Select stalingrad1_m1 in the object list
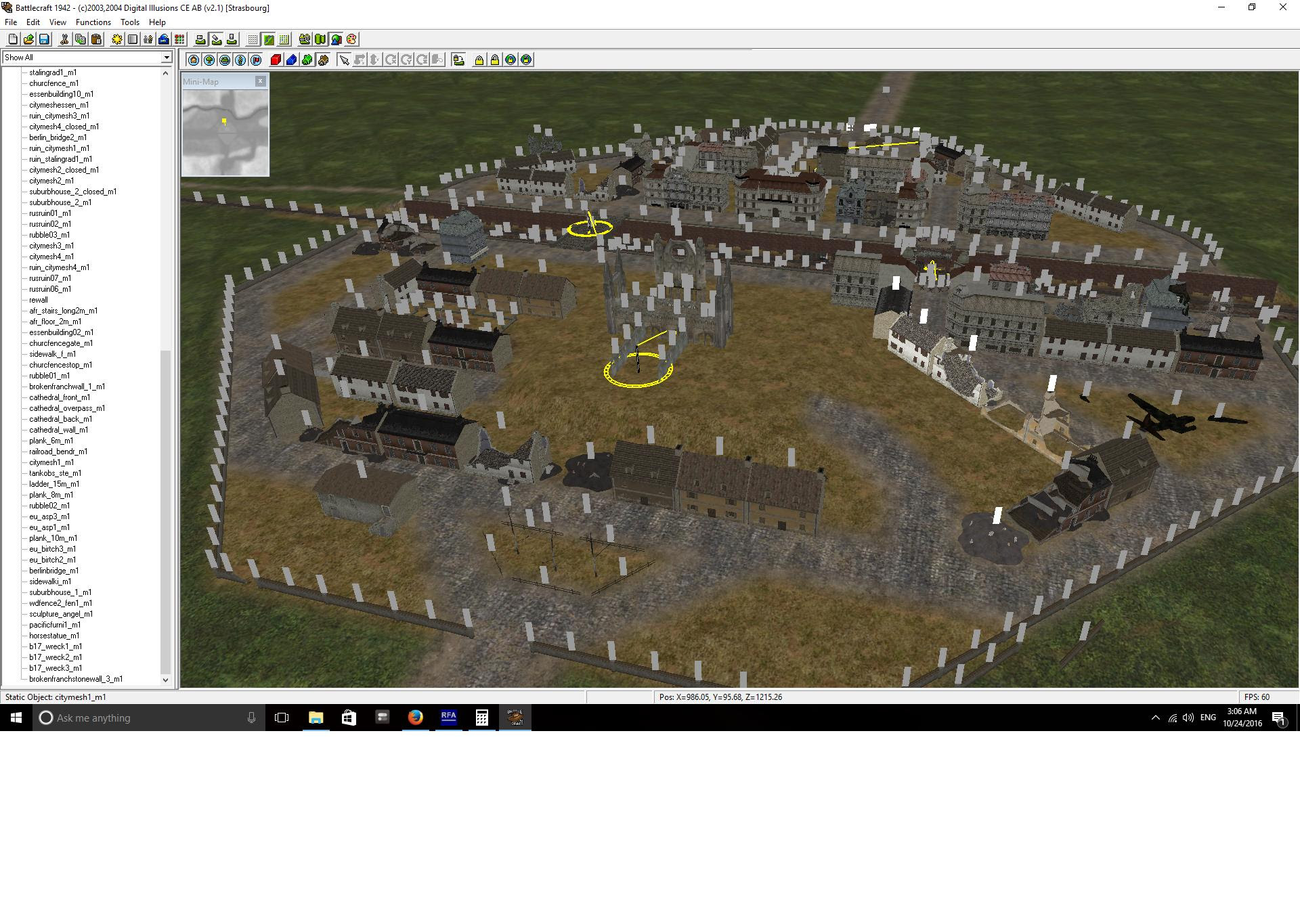1300x924 pixels. pyautogui.click(x=53, y=72)
